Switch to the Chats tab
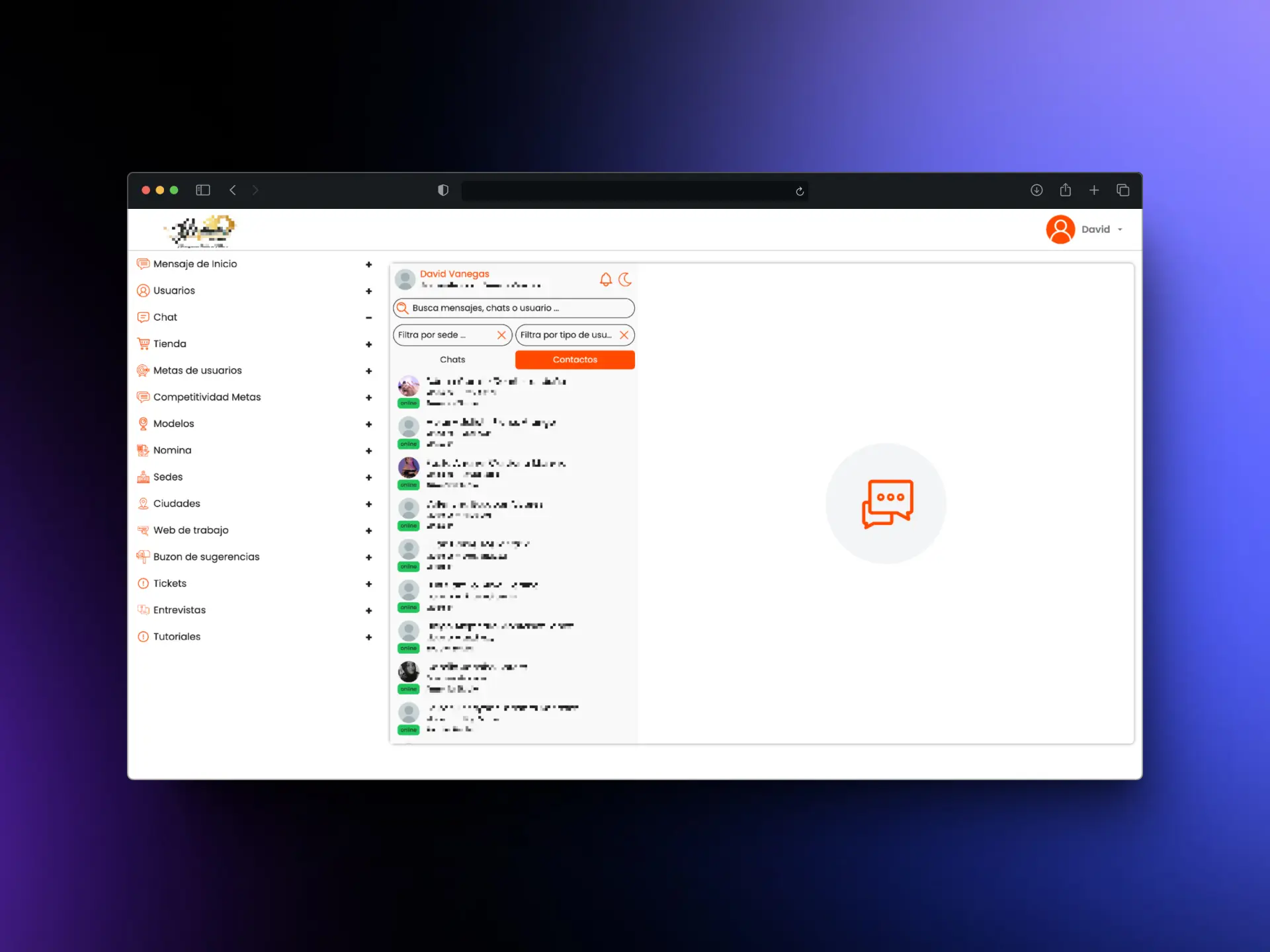1270x952 pixels. pos(452,360)
